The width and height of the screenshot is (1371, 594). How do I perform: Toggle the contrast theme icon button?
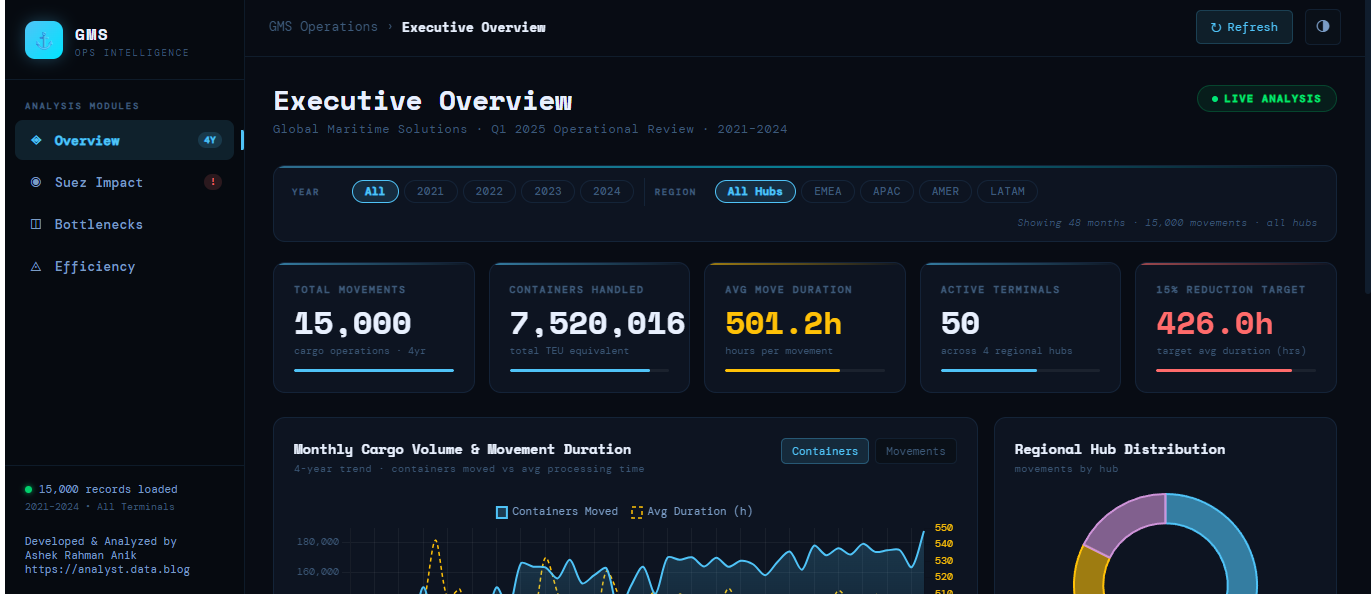click(x=1322, y=27)
